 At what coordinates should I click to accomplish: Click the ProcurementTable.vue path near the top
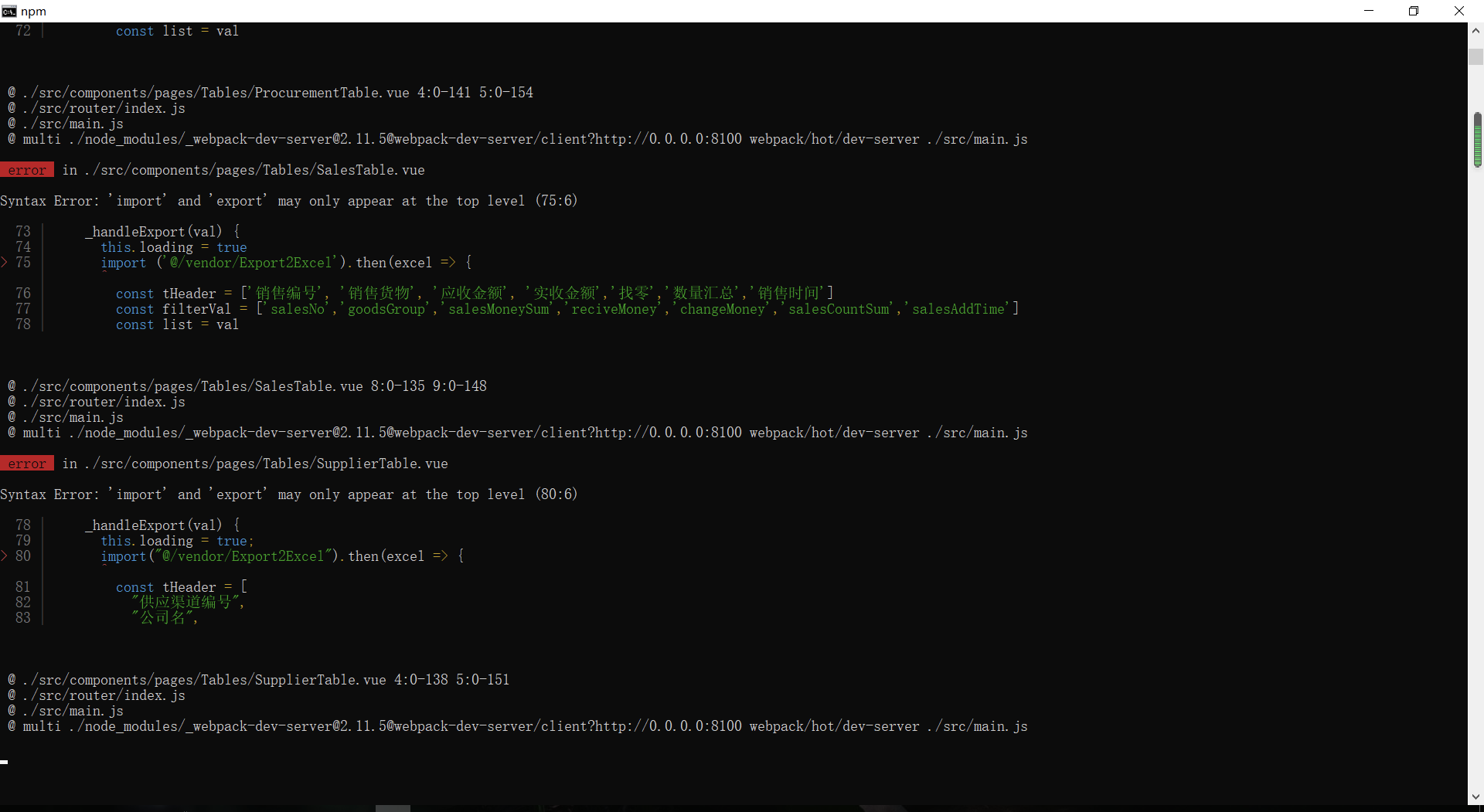point(216,92)
